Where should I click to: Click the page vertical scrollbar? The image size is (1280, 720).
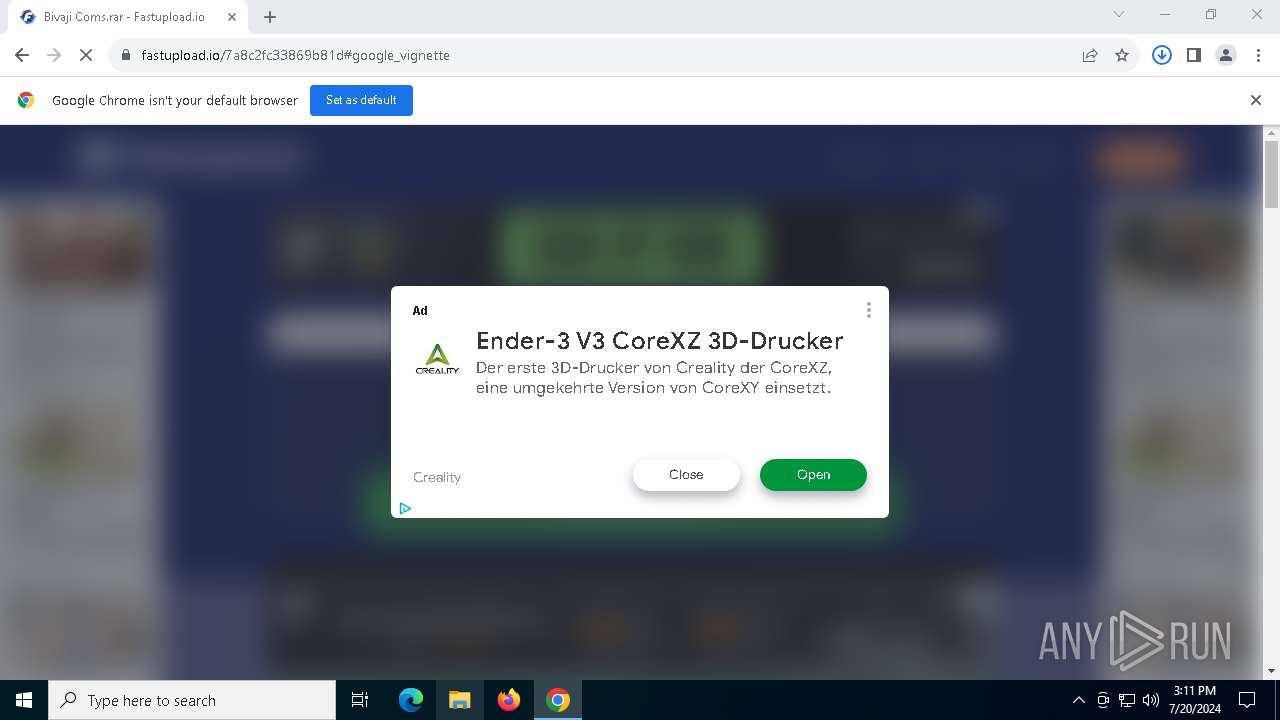(1271, 175)
